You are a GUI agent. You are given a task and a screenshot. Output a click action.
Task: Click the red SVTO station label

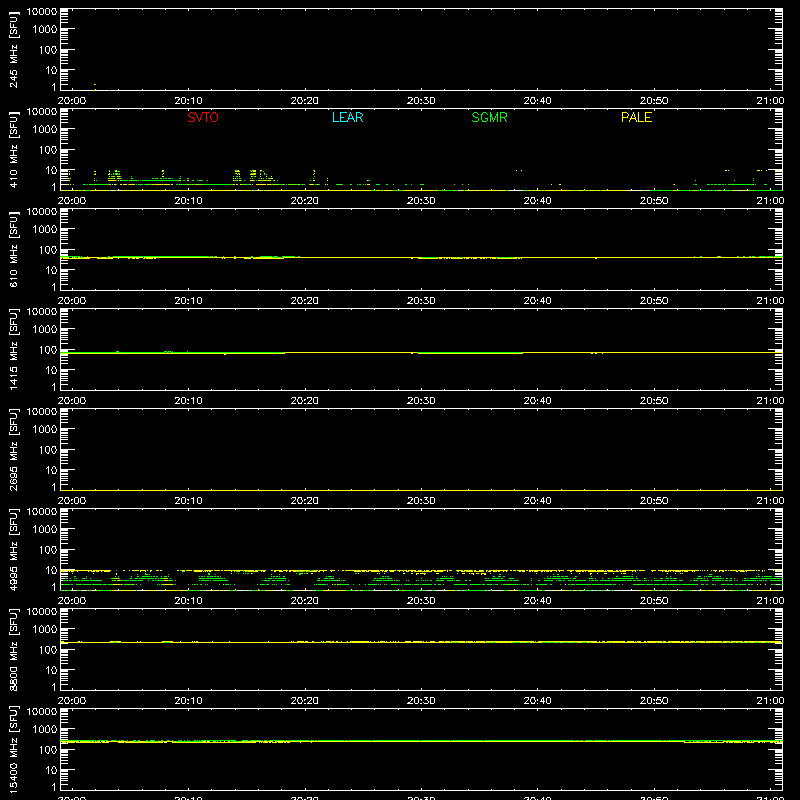[x=203, y=117]
